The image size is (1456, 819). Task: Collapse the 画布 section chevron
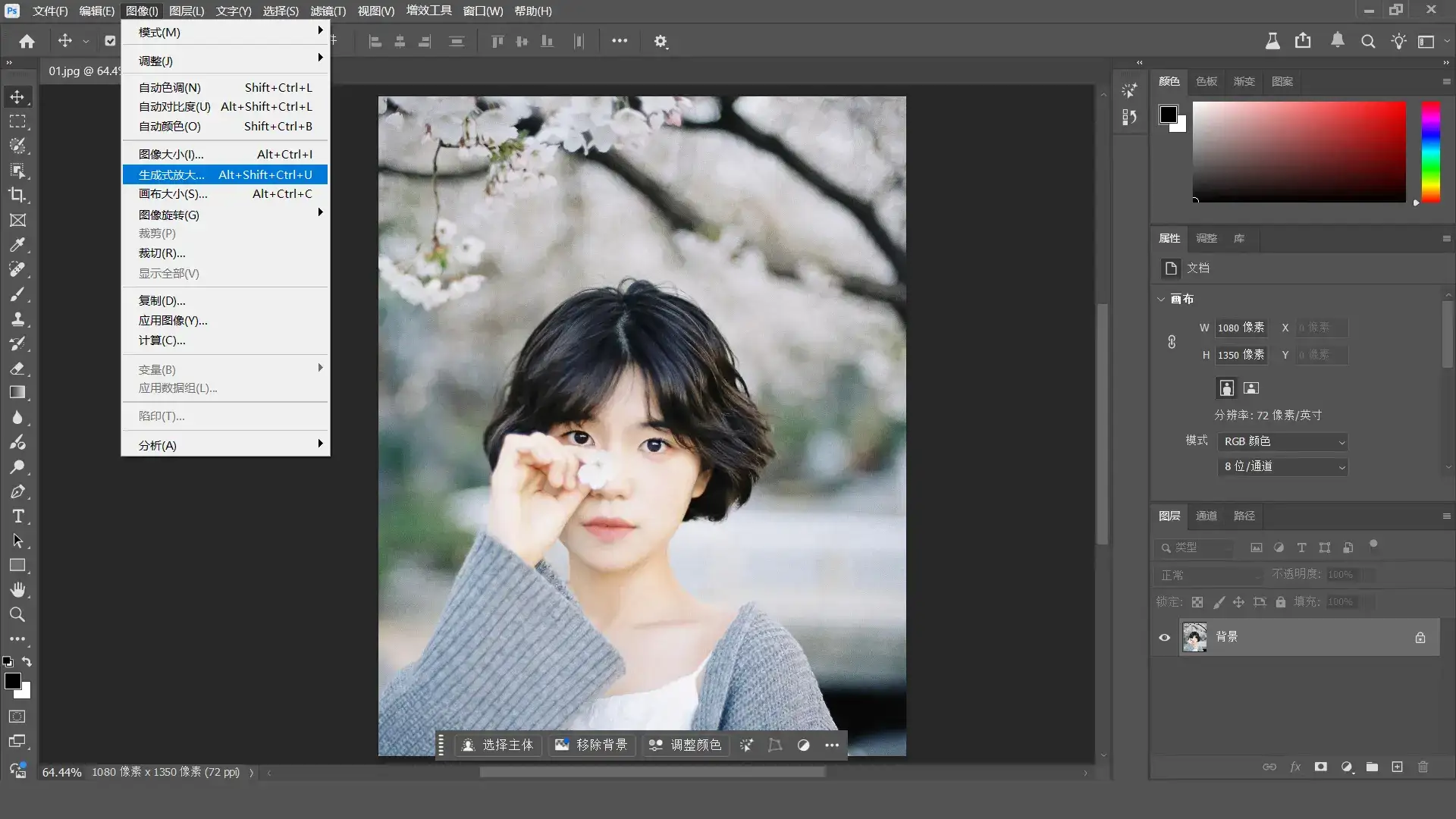tap(1161, 299)
